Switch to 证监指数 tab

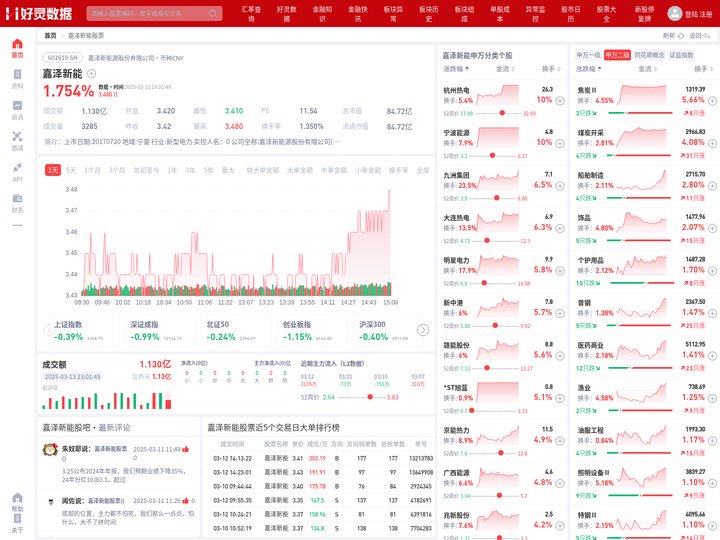click(x=681, y=55)
